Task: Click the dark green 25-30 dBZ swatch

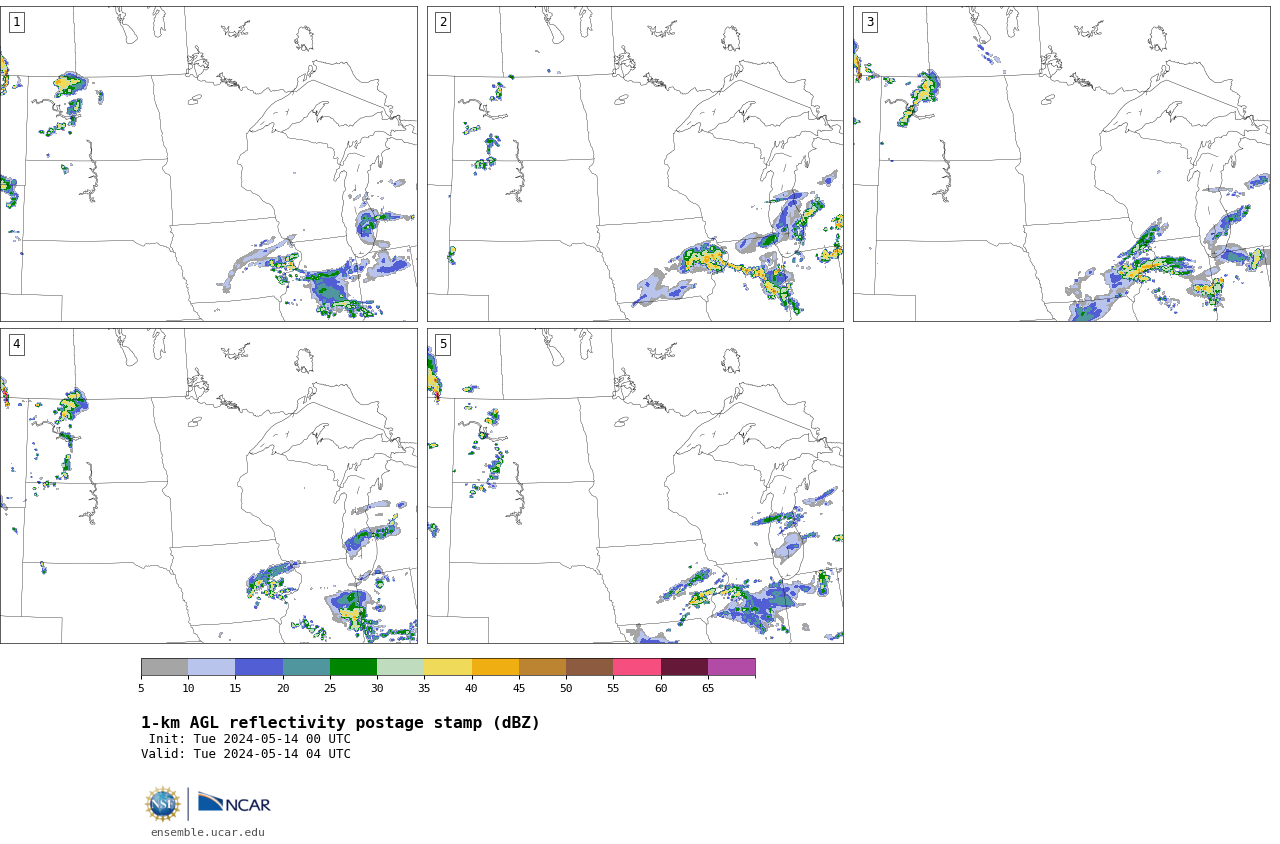Action: 353,668
